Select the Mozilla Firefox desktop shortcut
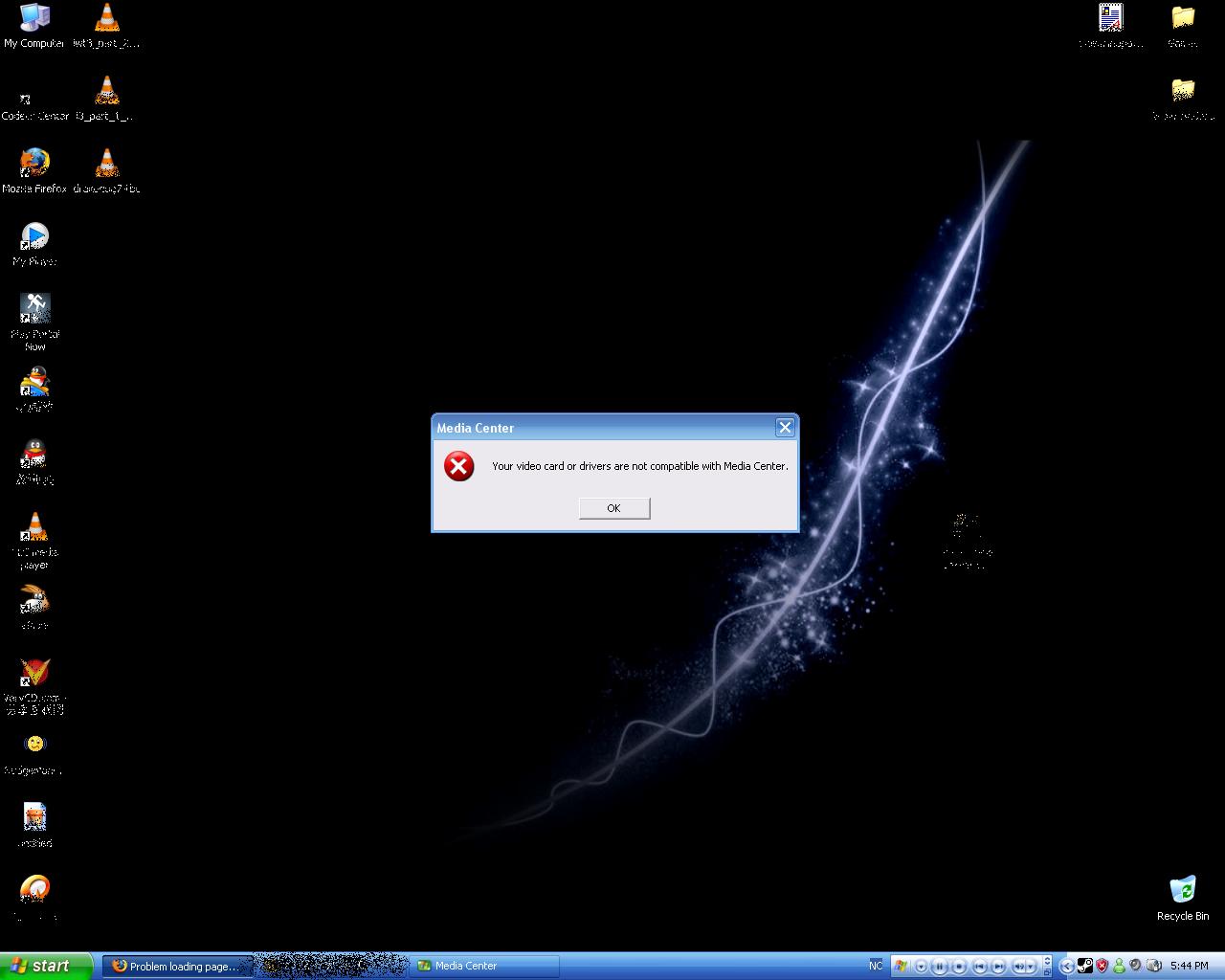Image resolution: width=1225 pixels, height=980 pixels. [34, 171]
